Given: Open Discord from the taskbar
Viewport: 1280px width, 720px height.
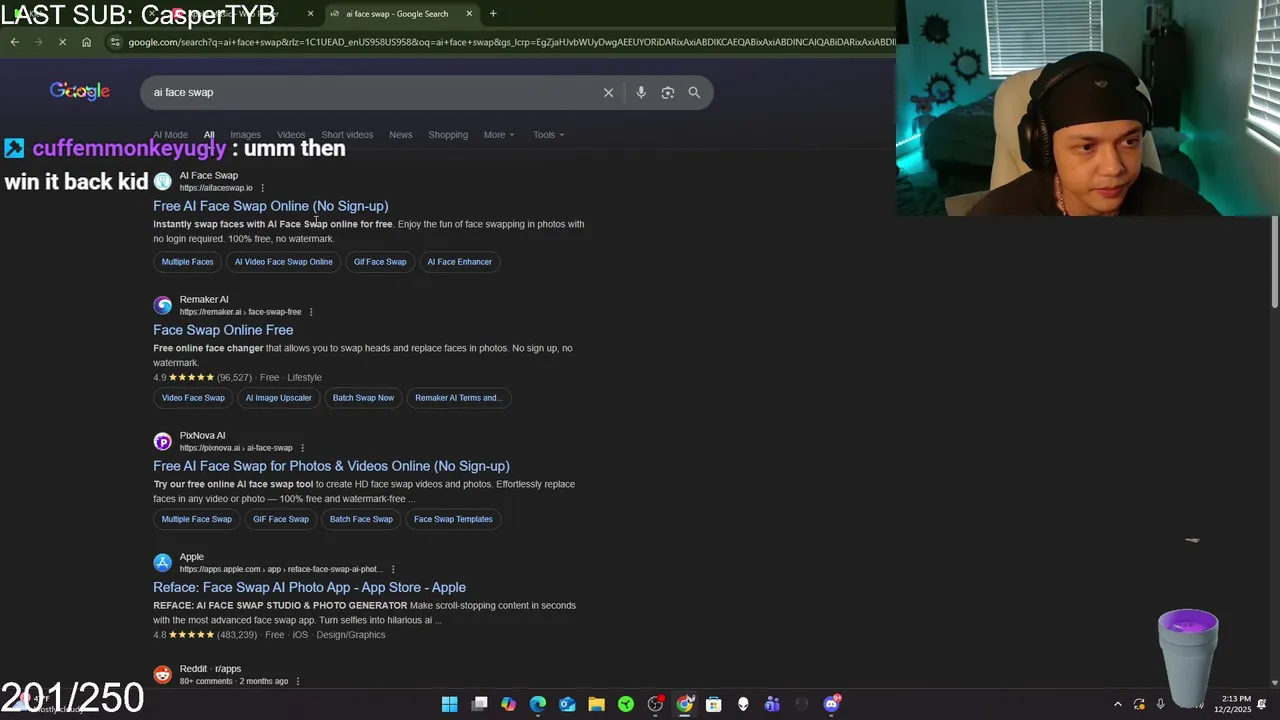Looking at the screenshot, I should [x=831, y=704].
